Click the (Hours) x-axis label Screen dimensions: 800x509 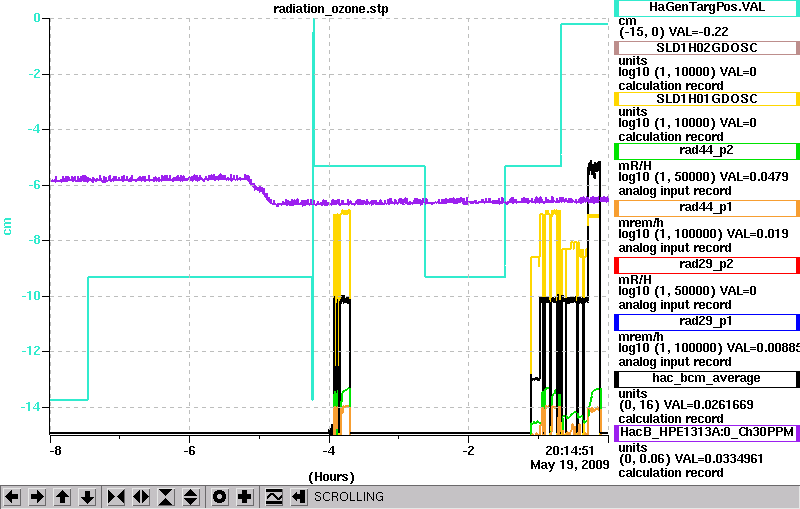pyautogui.click(x=331, y=477)
